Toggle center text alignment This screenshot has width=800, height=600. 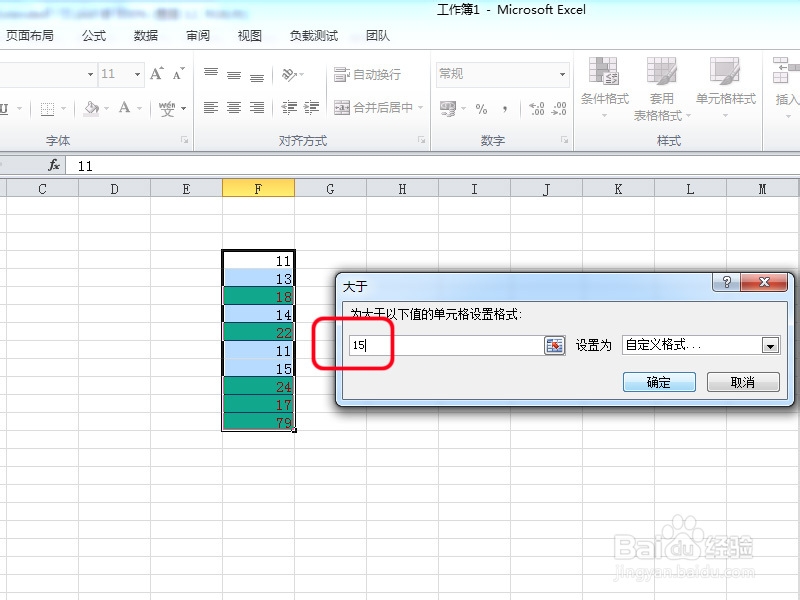pyautogui.click(x=232, y=107)
